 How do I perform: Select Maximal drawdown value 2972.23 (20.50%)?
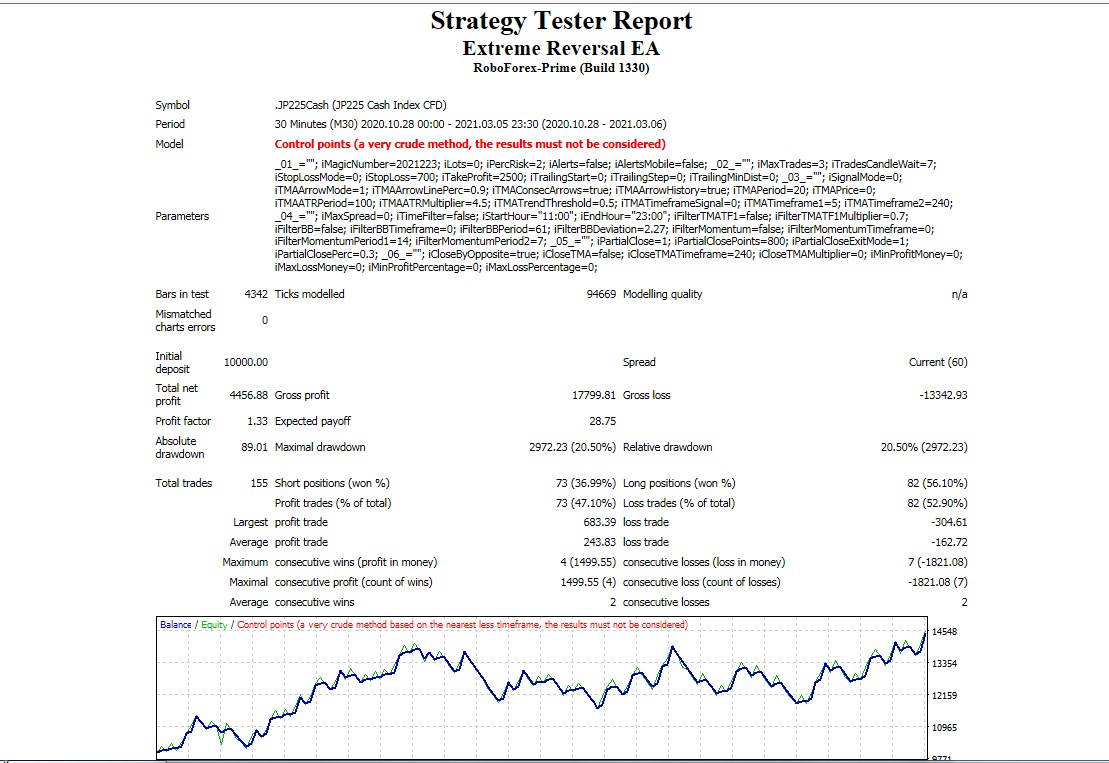(x=573, y=448)
